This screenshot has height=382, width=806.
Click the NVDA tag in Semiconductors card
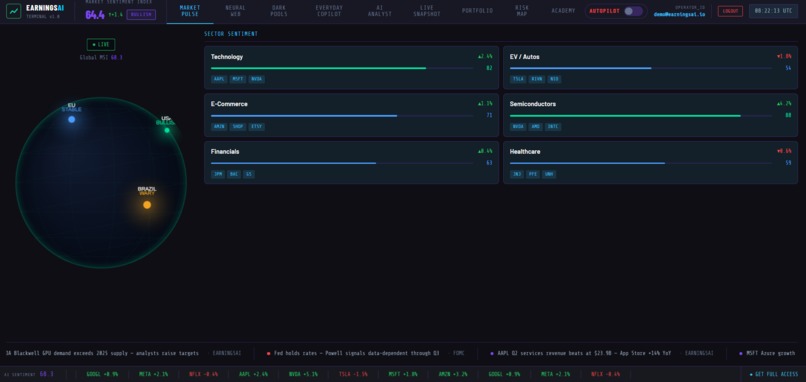click(x=518, y=126)
